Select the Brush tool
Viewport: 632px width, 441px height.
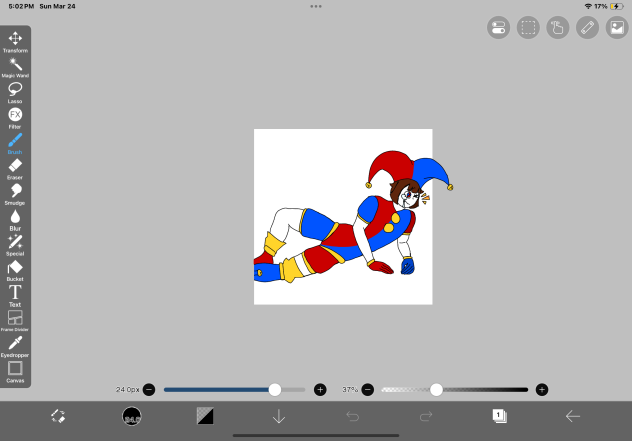click(x=15, y=144)
